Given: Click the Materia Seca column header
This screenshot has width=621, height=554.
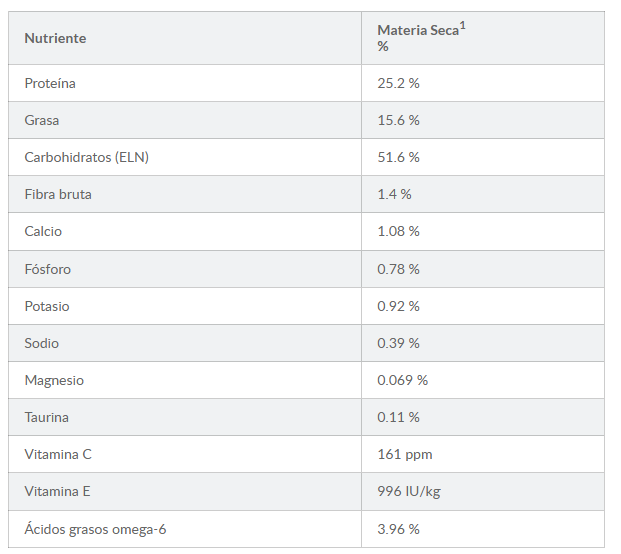Looking at the screenshot, I should coord(417,31).
